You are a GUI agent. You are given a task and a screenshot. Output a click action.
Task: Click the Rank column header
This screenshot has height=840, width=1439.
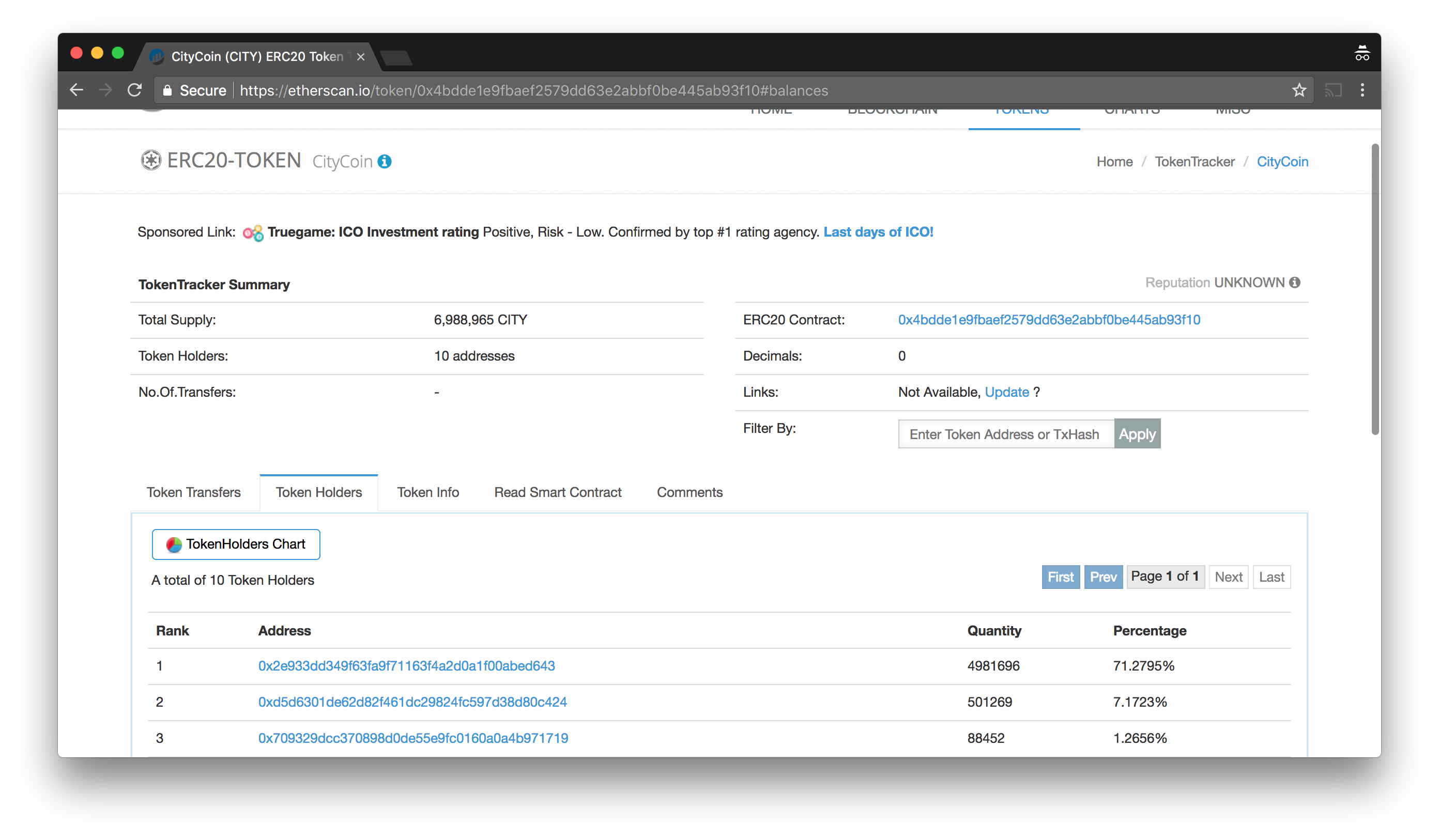(x=172, y=631)
